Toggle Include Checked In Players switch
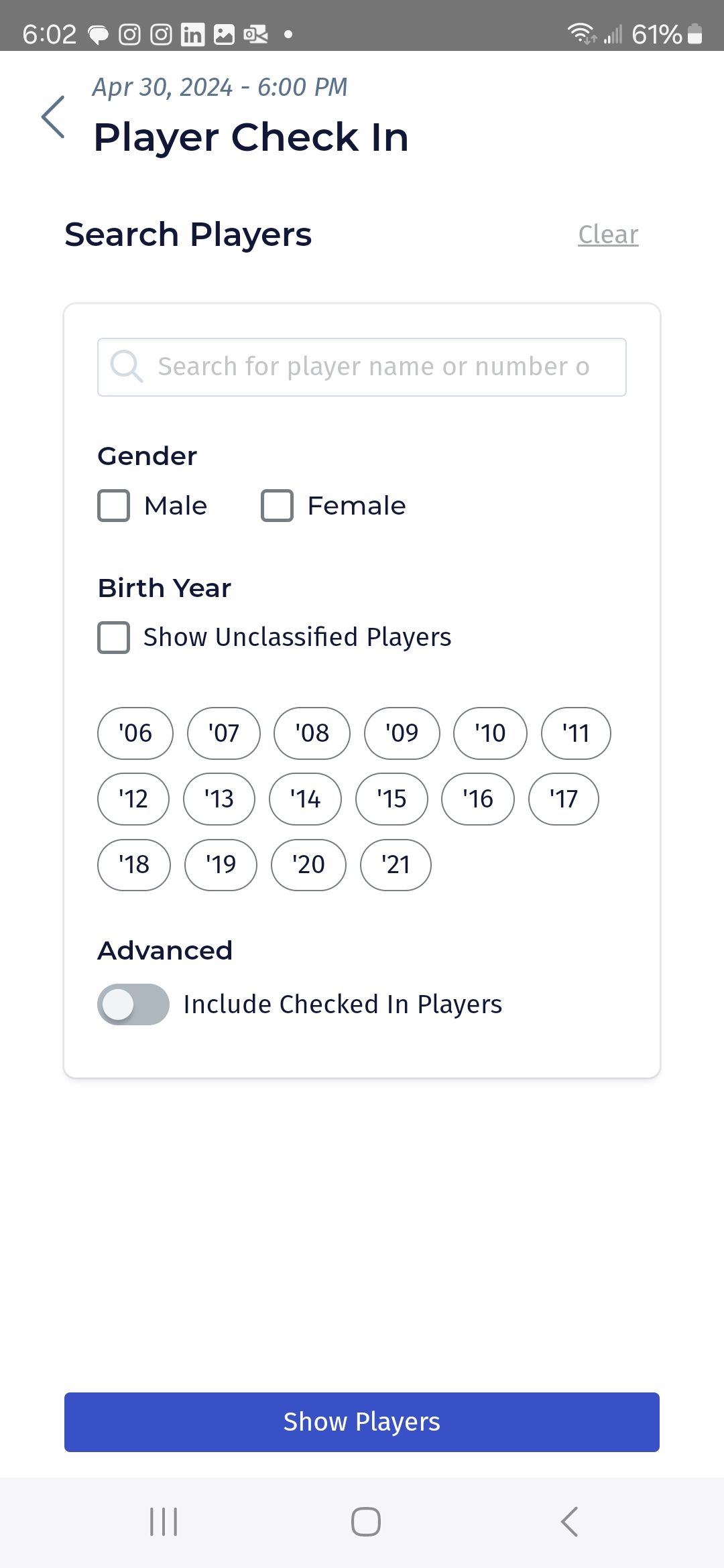 point(133,1004)
